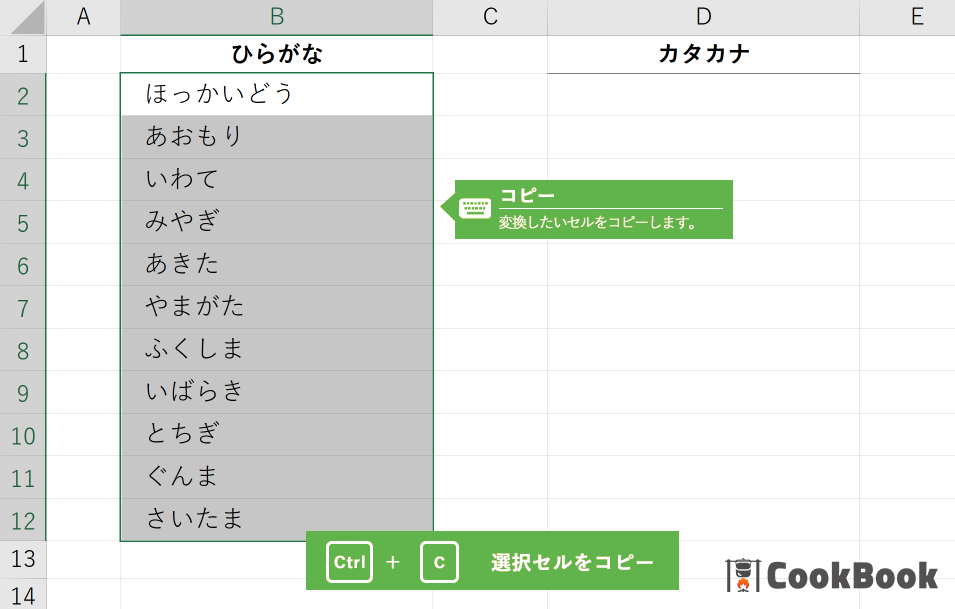Image resolution: width=955 pixels, height=609 pixels.
Task: Click the カタカナ header cell
Action: 703,54
